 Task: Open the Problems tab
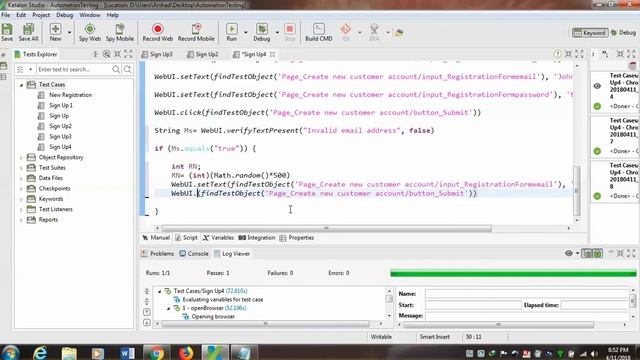click(158, 253)
